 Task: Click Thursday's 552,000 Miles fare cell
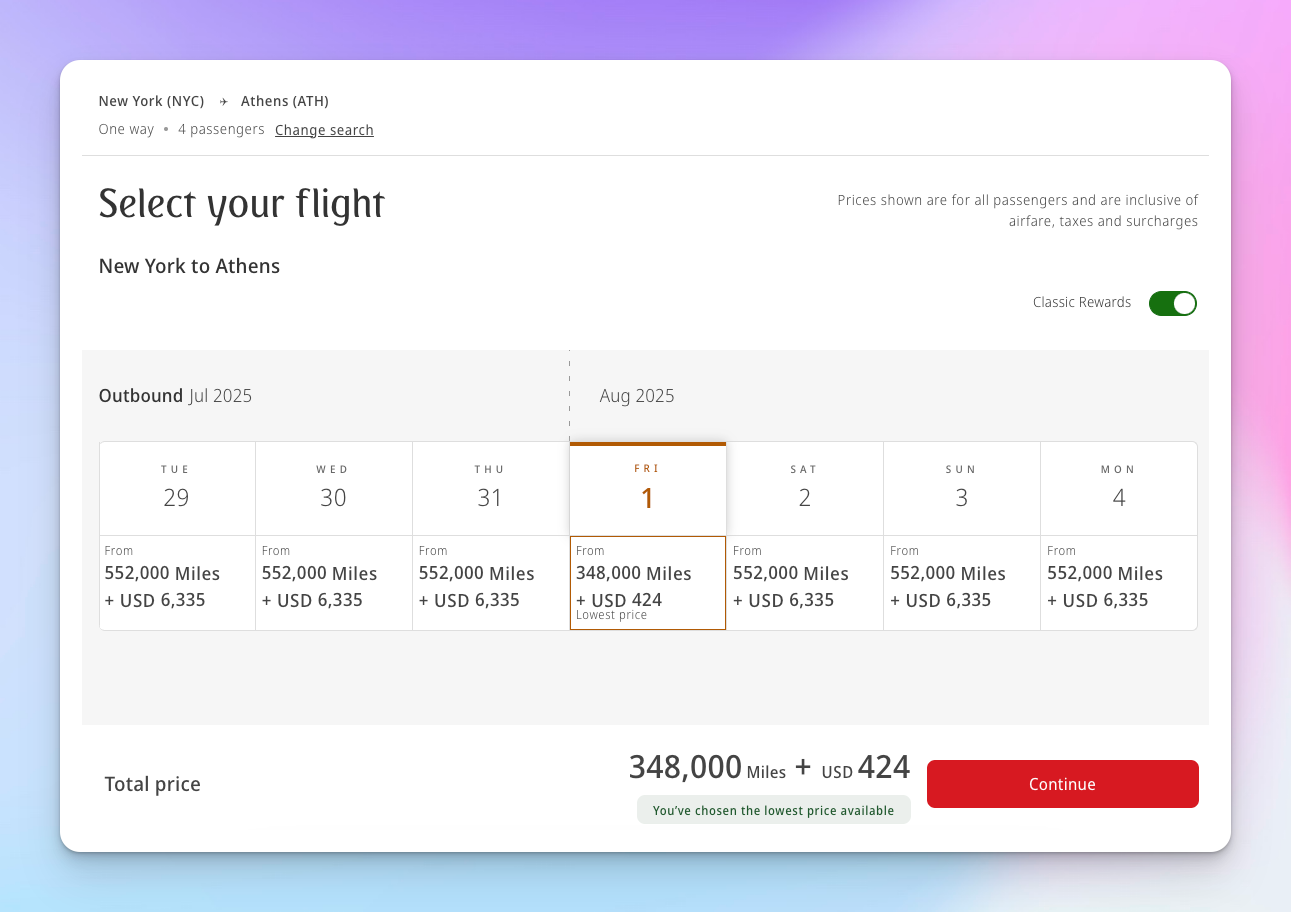click(x=491, y=583)
